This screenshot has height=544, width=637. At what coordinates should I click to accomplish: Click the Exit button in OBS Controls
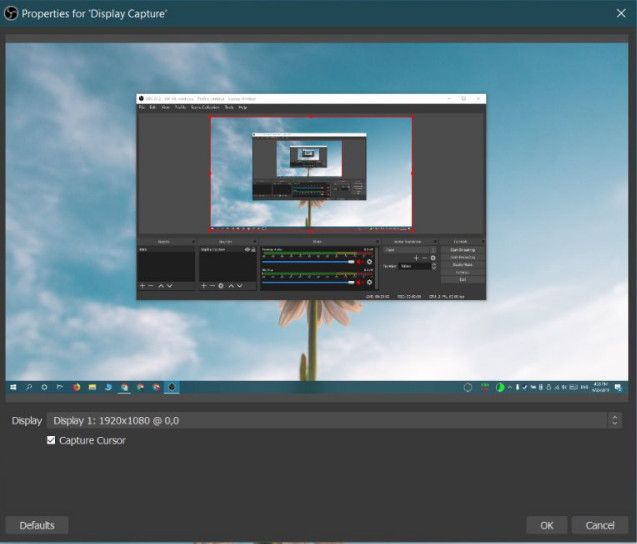tap(463, 280)
